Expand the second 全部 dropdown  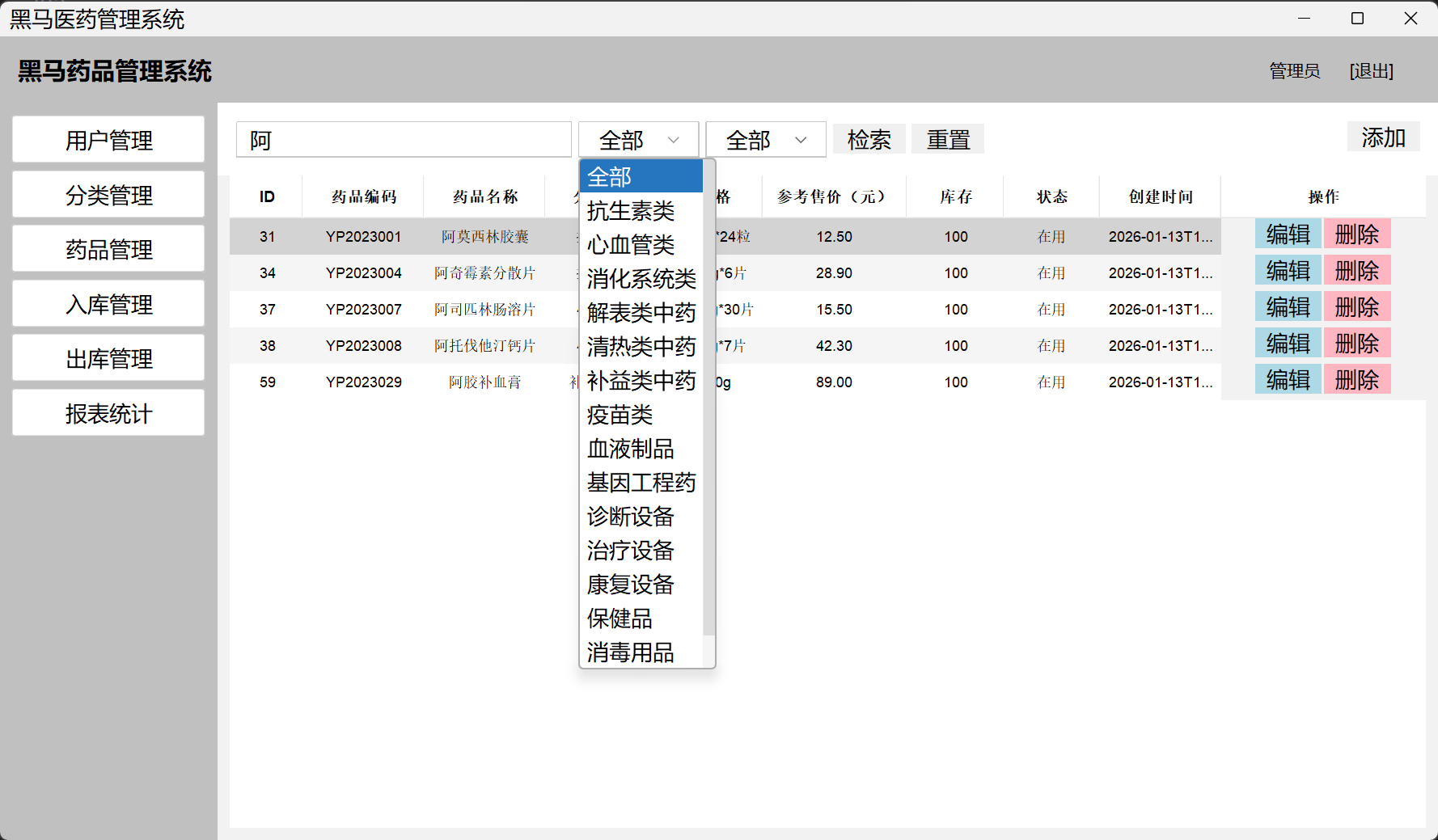(765, 140)
